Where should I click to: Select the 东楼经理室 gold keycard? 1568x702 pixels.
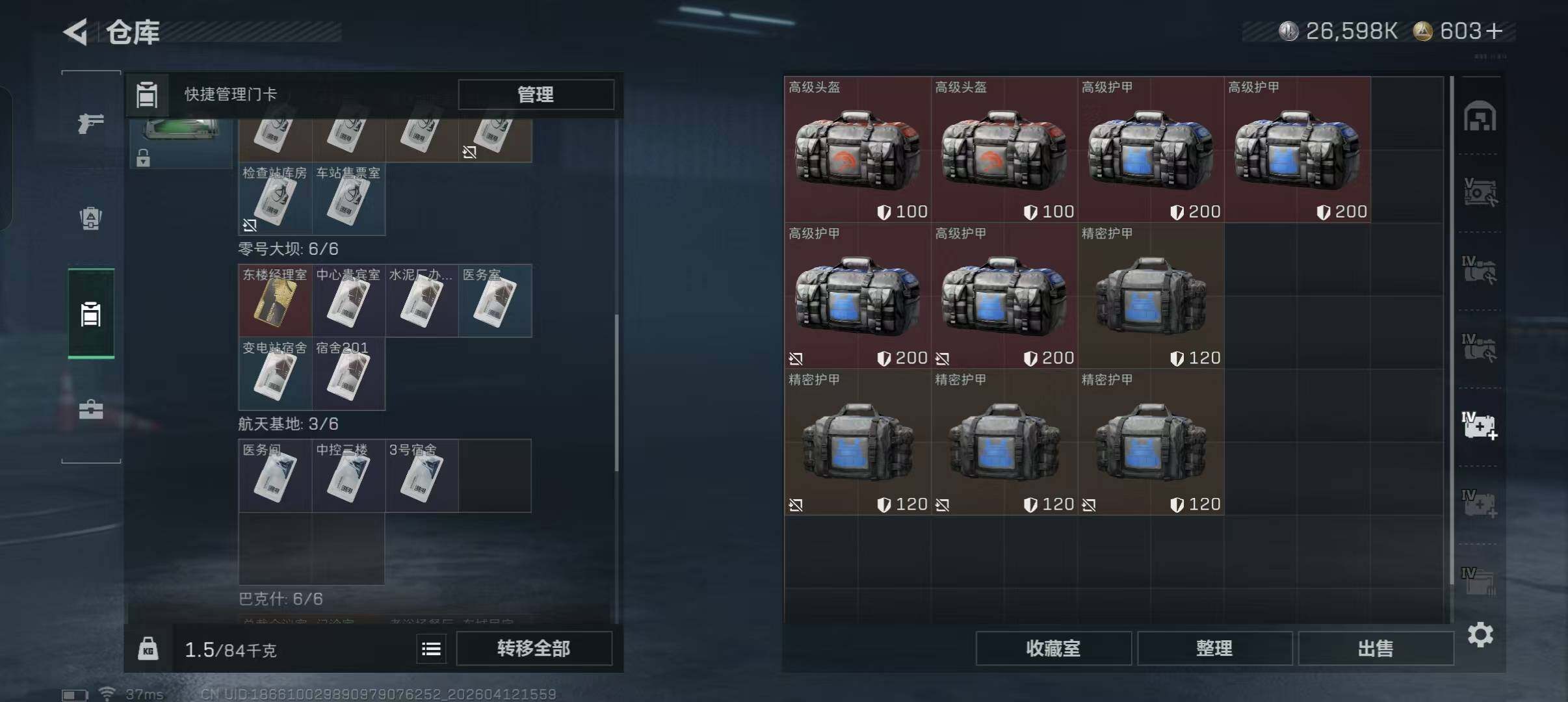276,300
